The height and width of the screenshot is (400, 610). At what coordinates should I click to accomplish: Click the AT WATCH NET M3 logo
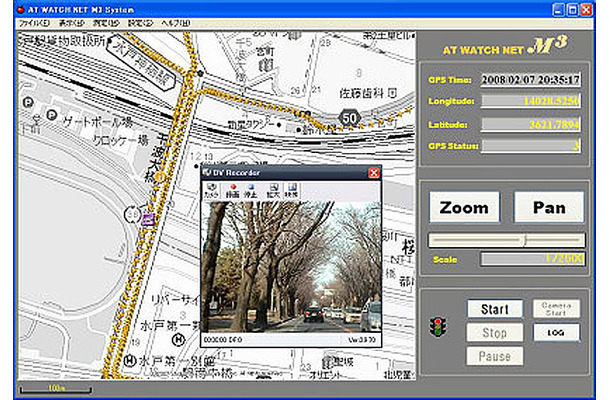click(505, 47)
